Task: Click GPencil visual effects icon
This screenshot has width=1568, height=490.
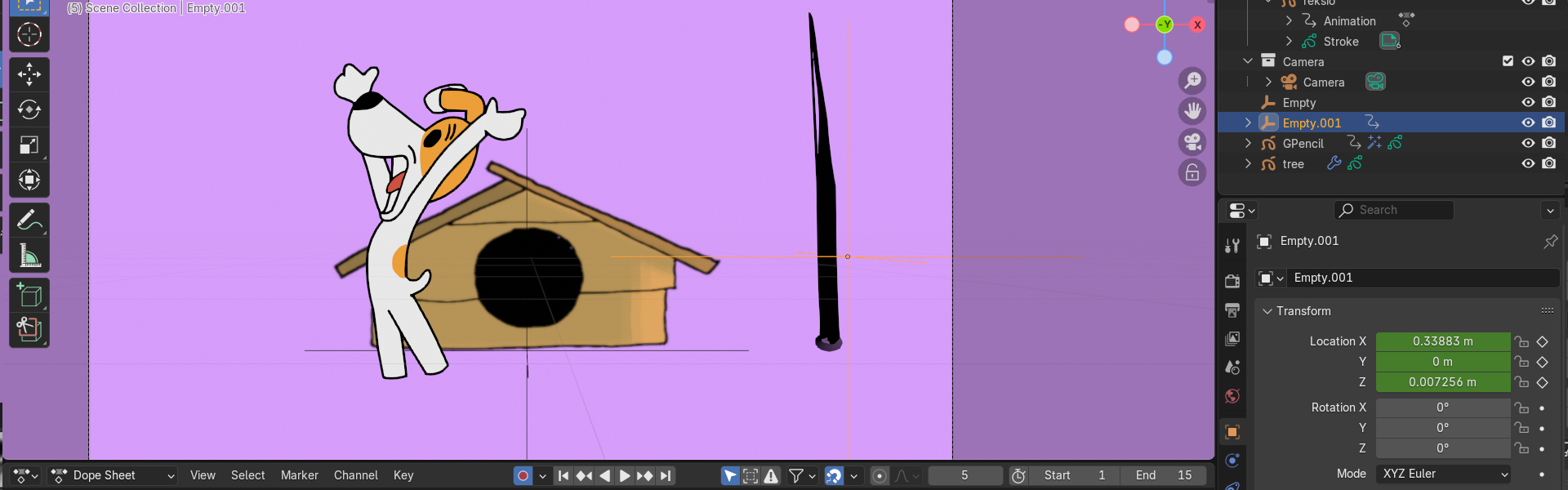Action: [1374, 143]
